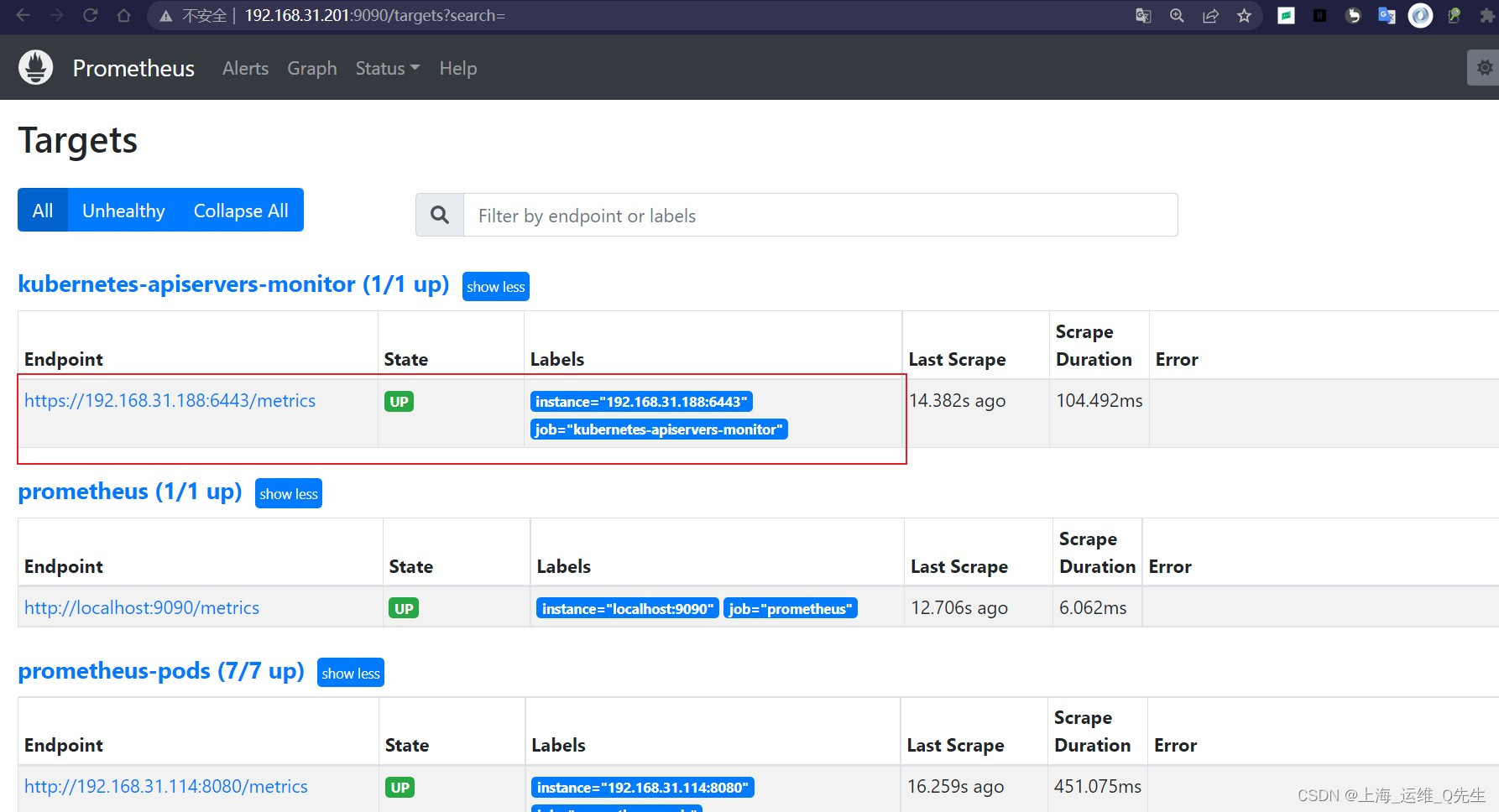Click the Prometheus flame logo
This screenshot has width=1499, height=812.
36,68
